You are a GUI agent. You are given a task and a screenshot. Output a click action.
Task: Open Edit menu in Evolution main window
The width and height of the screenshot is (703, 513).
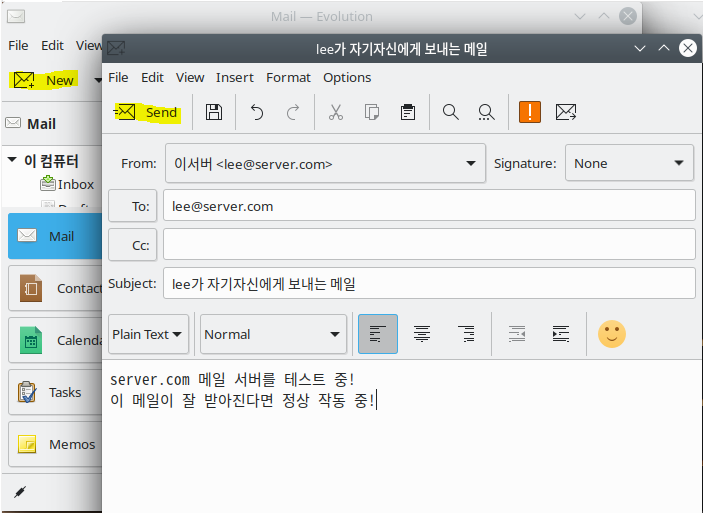52,45
